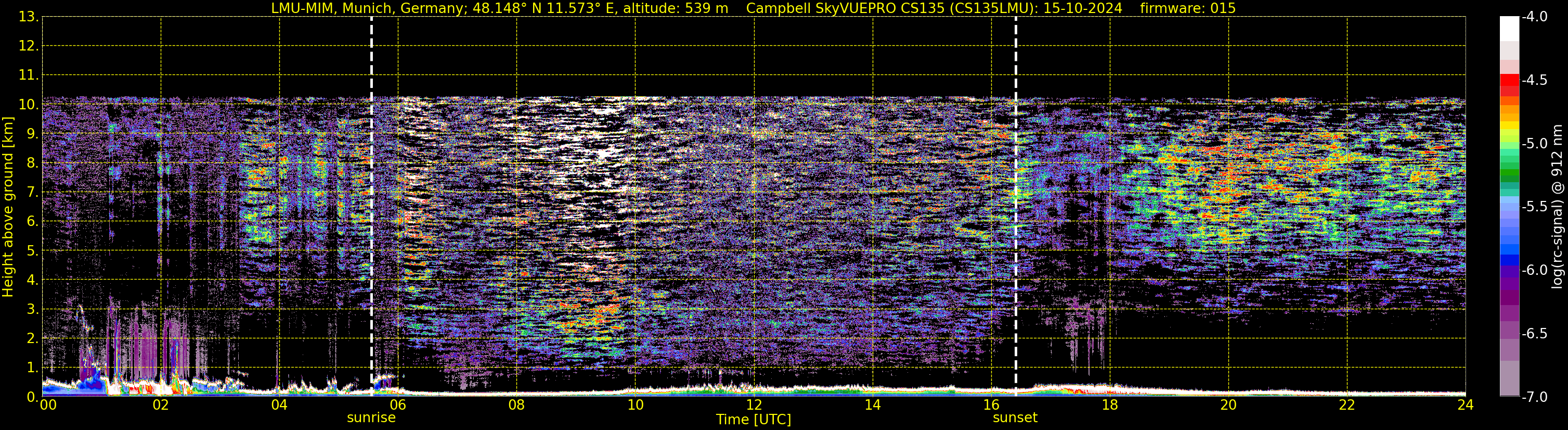1568x430 pixels.
Task: Click the white swatch at colorbar top
Action: coord(1510,29)
